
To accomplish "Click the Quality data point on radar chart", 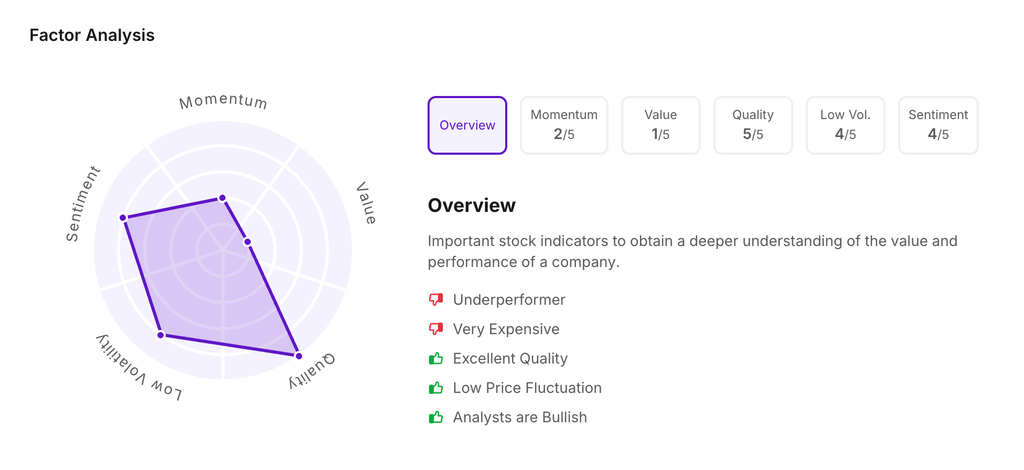I will [x=298, y=356].
